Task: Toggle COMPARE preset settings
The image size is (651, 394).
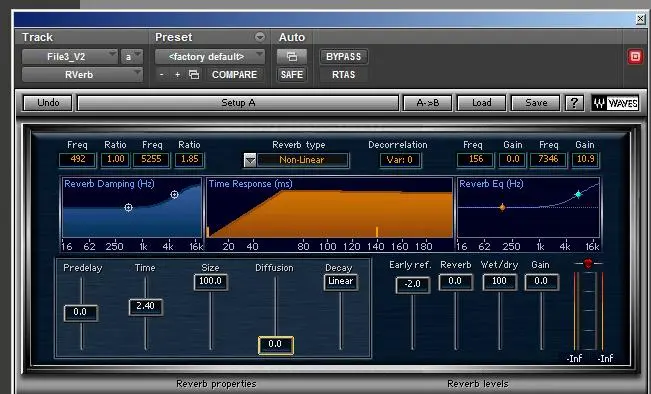Action: 234,75
